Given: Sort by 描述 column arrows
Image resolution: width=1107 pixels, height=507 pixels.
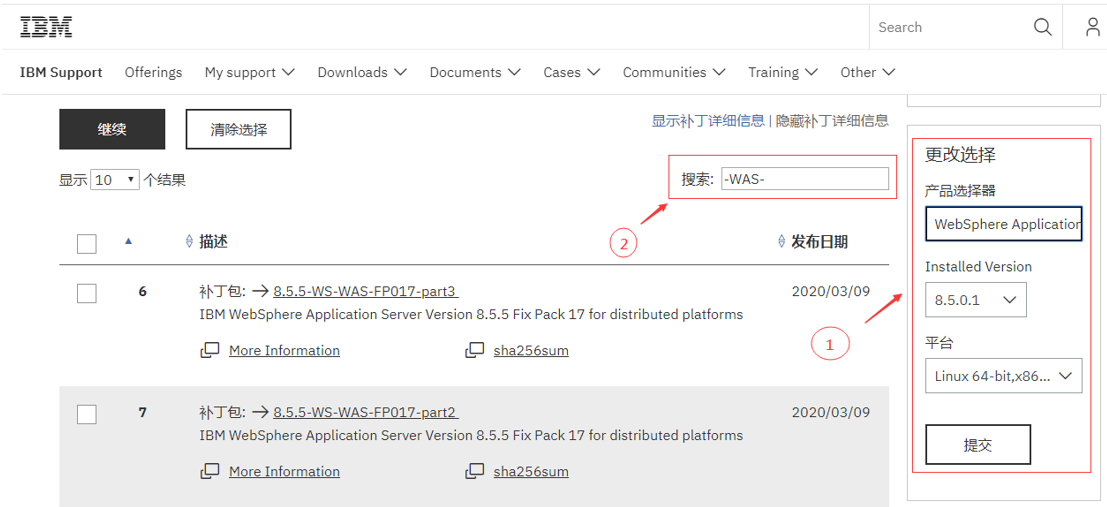Looking at the screenshot, I should pos(189,241).
